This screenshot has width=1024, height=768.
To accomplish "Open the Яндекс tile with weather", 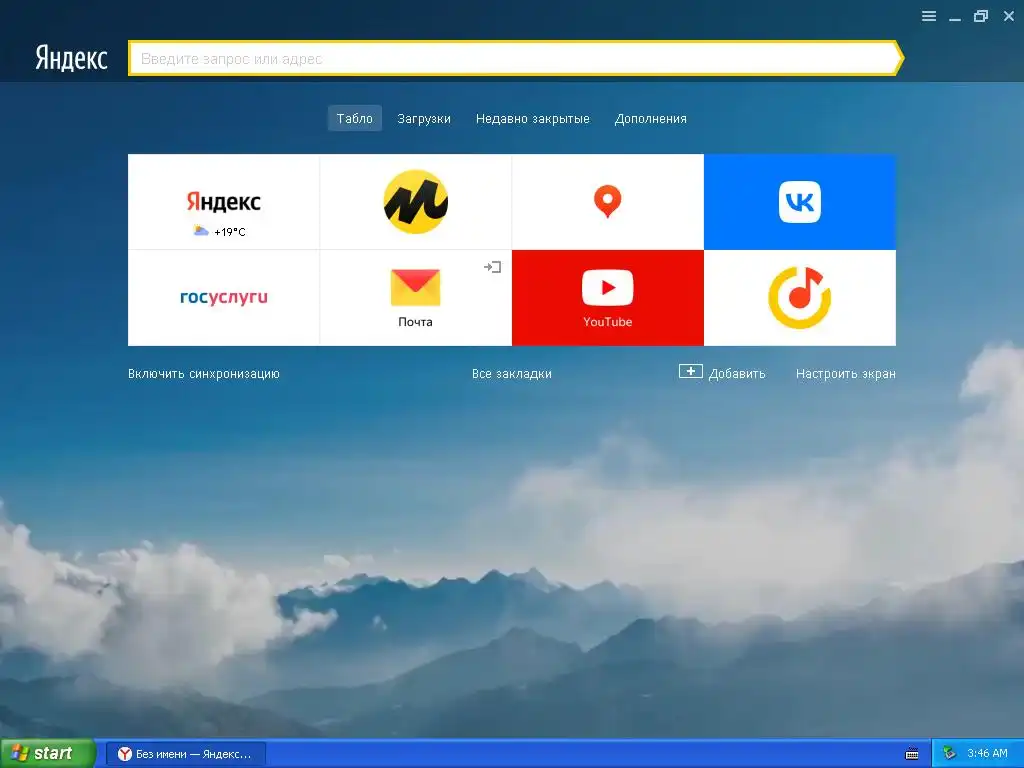I will click(x=223, y=202).
